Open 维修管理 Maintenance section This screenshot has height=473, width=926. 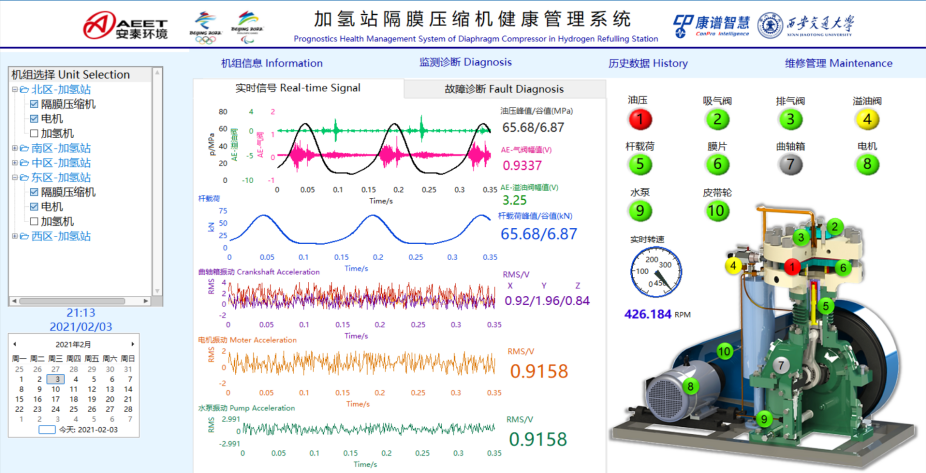838,63
